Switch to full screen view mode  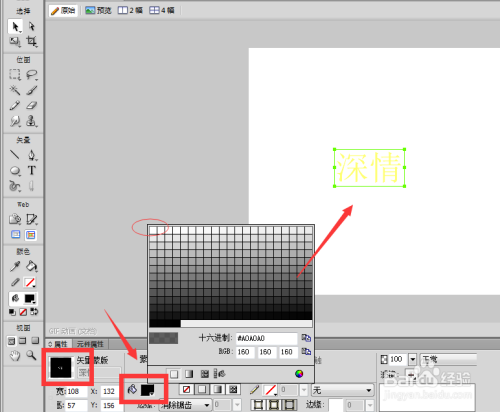pos(35,341)
